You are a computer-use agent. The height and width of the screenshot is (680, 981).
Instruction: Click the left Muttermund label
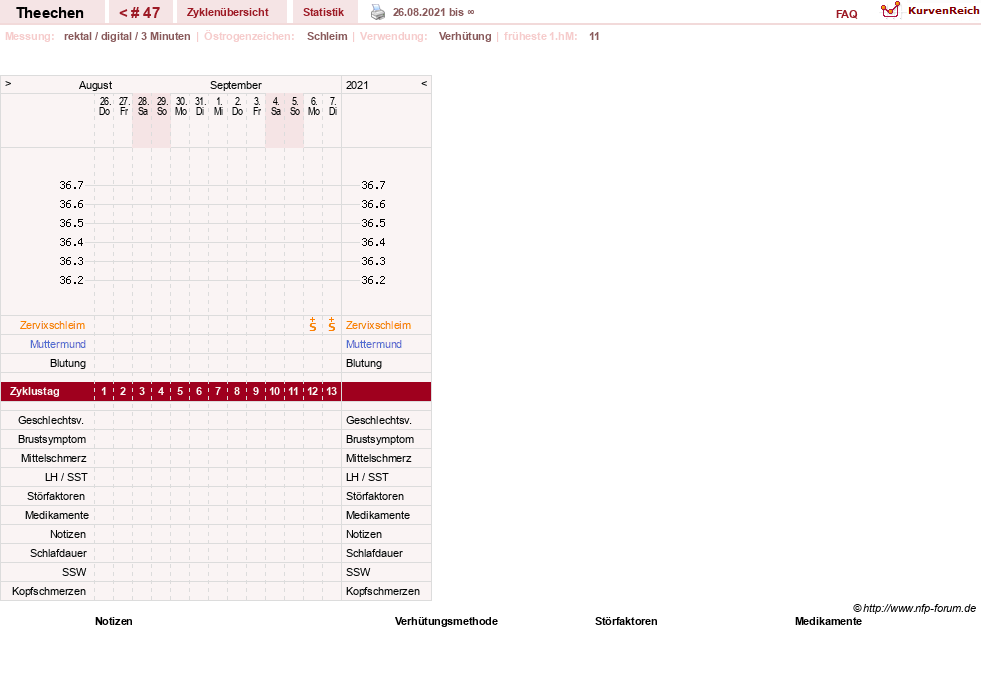58,344
